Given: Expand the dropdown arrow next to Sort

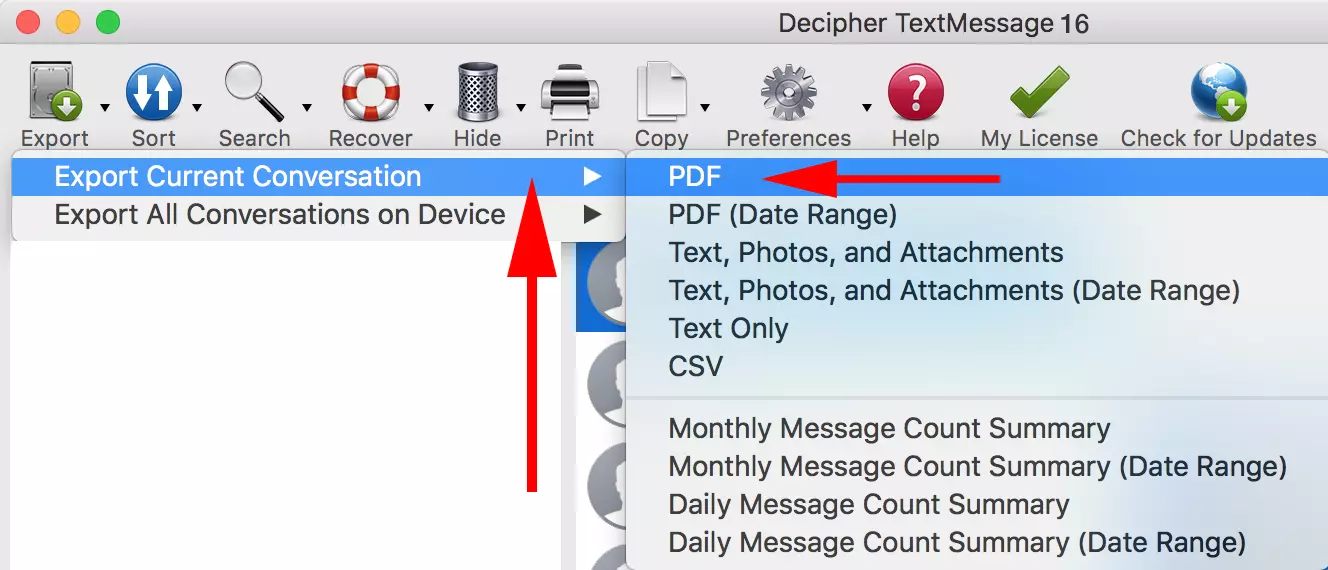Looking at the screenshot, I should [197, 107].
